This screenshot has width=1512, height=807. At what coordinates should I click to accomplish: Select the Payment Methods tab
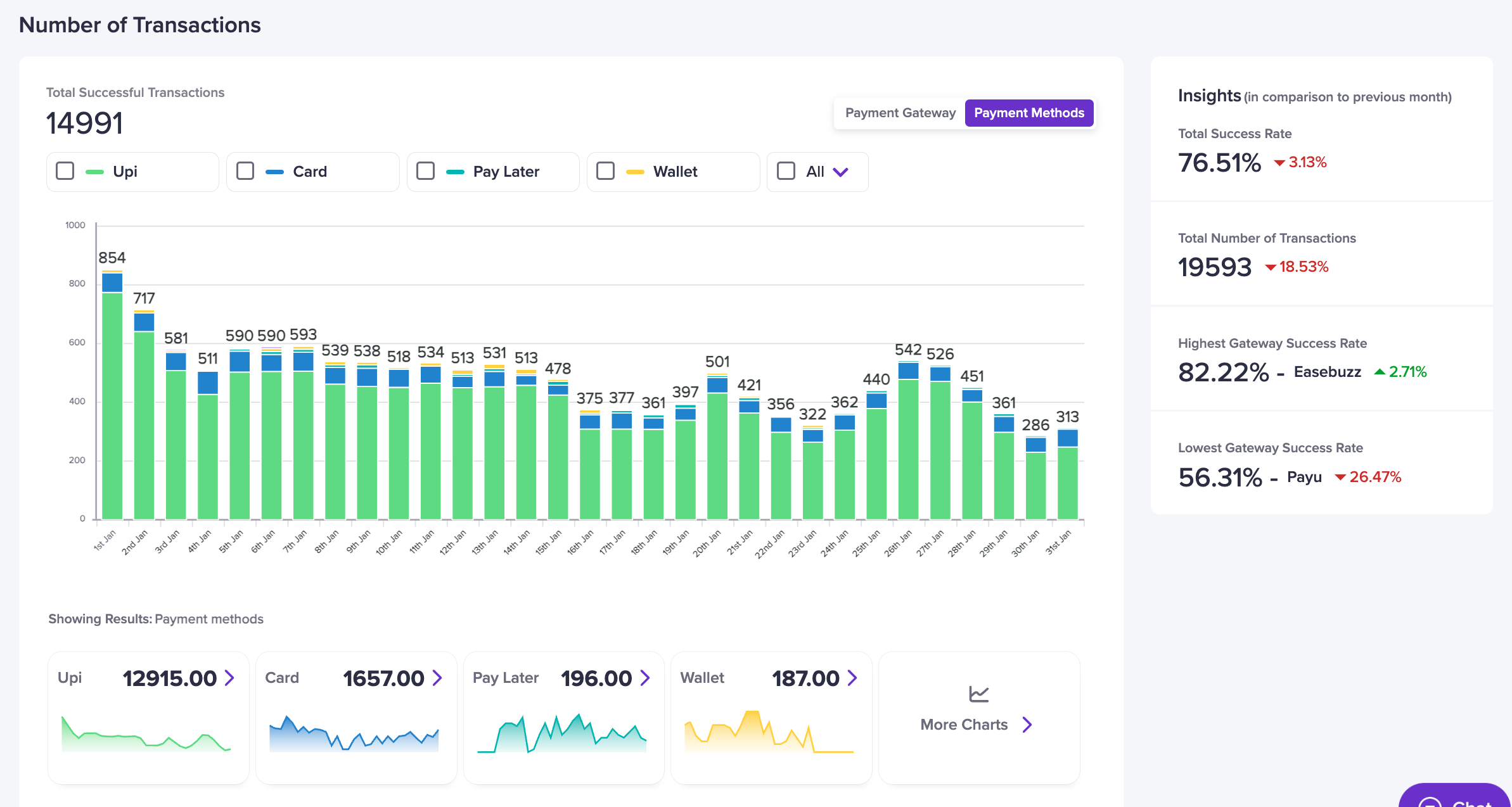click(x=1028, y=113)
